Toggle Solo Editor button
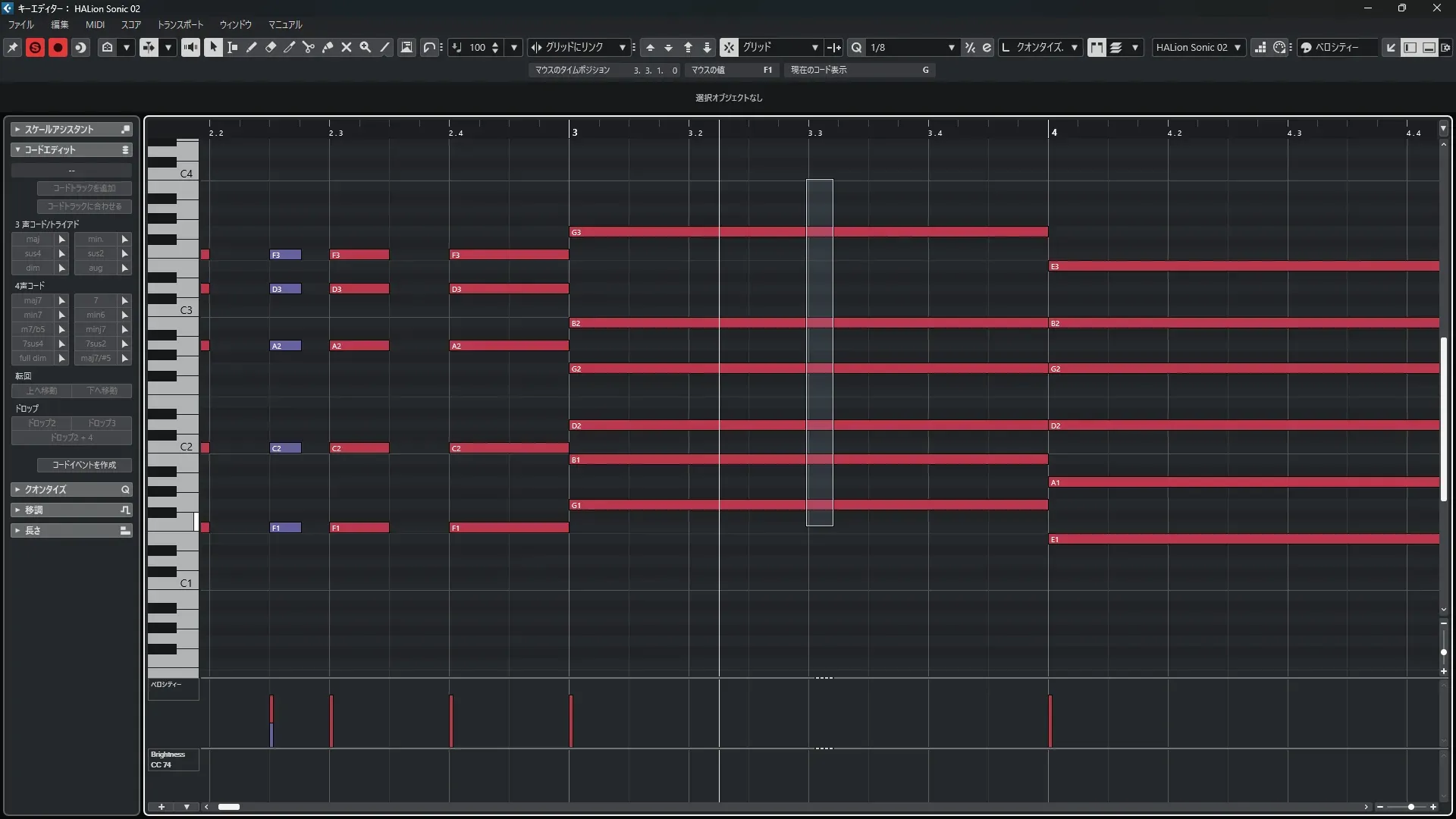 click(35, 47)
